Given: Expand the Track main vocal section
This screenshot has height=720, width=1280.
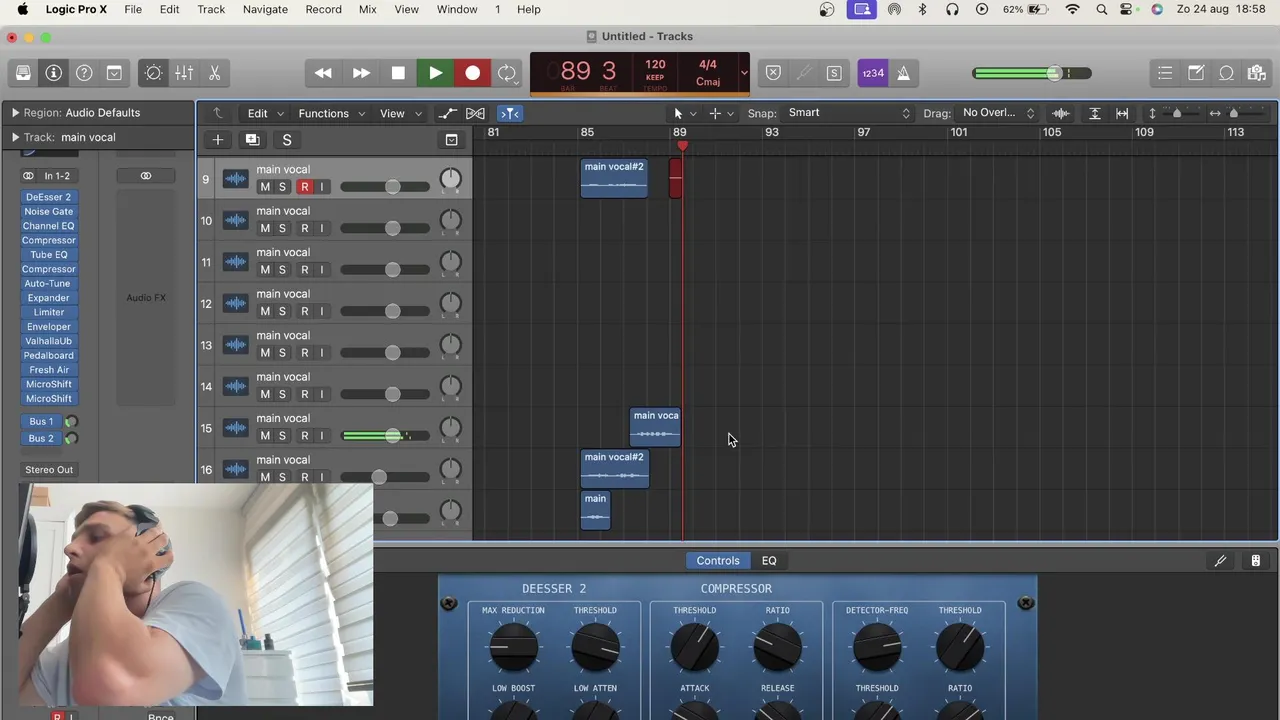Looking at the screenshot, I should [x=15, y=137].
